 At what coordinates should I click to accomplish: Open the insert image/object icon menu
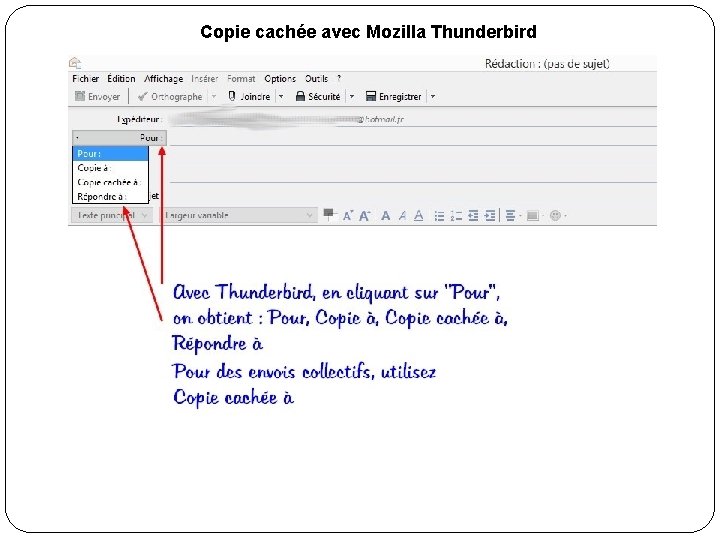pos(534,215)
